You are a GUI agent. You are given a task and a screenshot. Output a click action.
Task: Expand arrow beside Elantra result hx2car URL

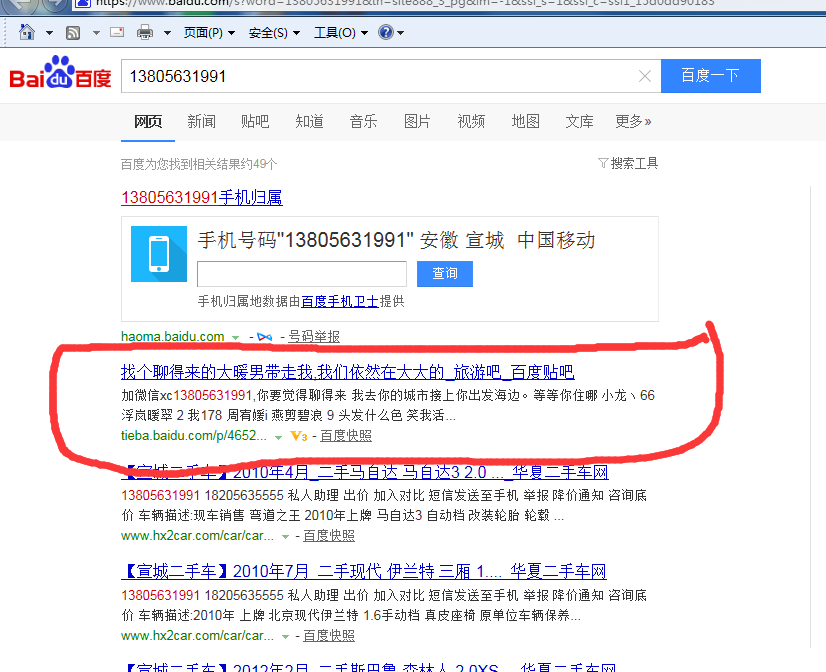click(285, 637)
